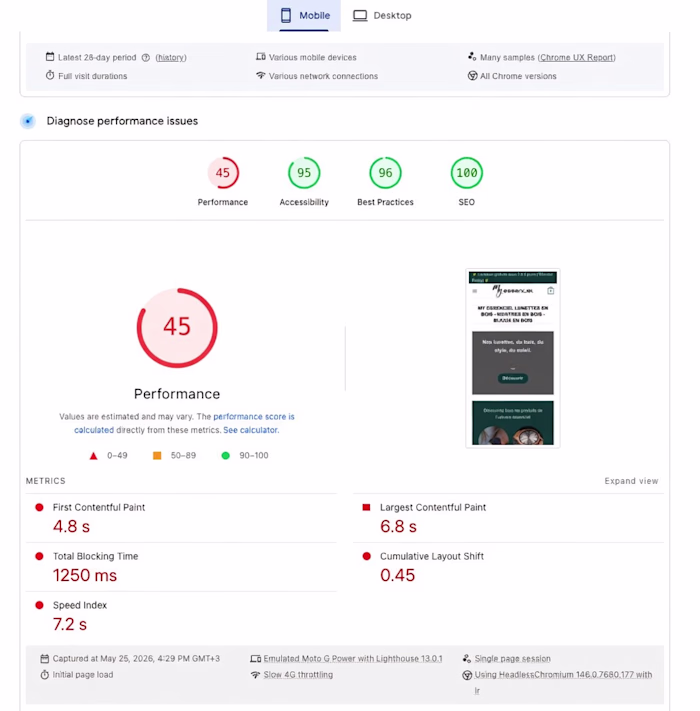Expand the First Contentful Paint metric
Screen dimensions: 700x711
[181, 518]
